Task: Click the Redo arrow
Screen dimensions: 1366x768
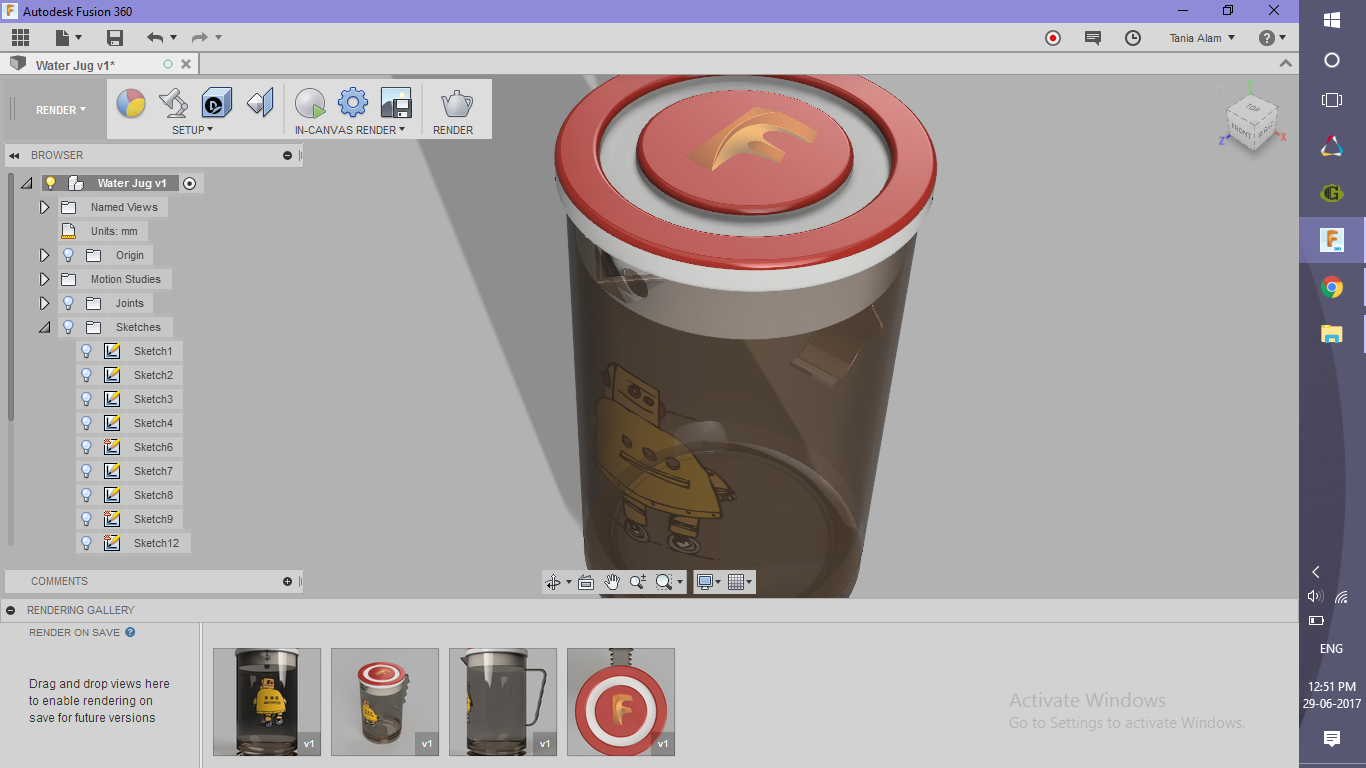Action: point(200,38)
